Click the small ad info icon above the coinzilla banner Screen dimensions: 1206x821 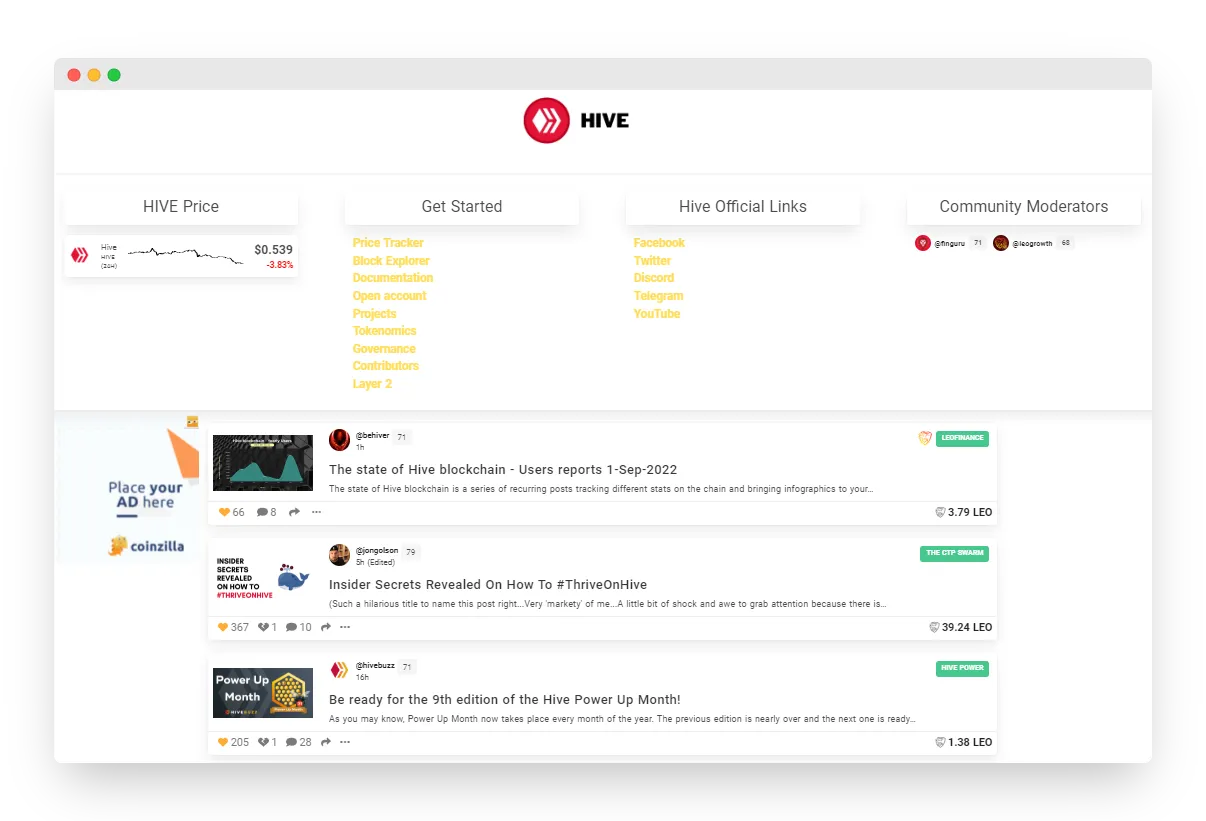tap(192, 422)
